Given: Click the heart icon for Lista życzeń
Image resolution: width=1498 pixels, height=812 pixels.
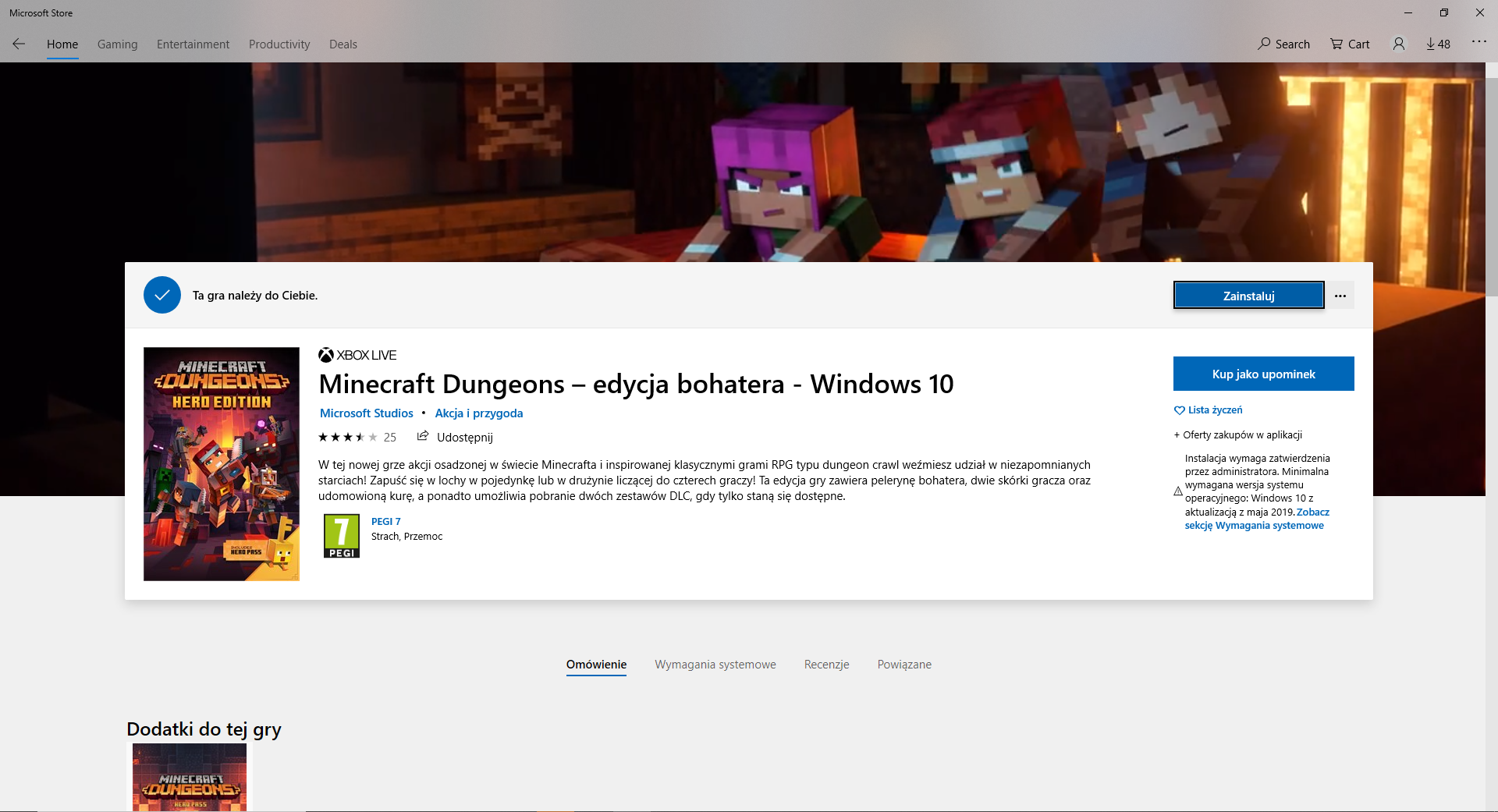Looking at the screenshot, I should tap(1179, 410).
